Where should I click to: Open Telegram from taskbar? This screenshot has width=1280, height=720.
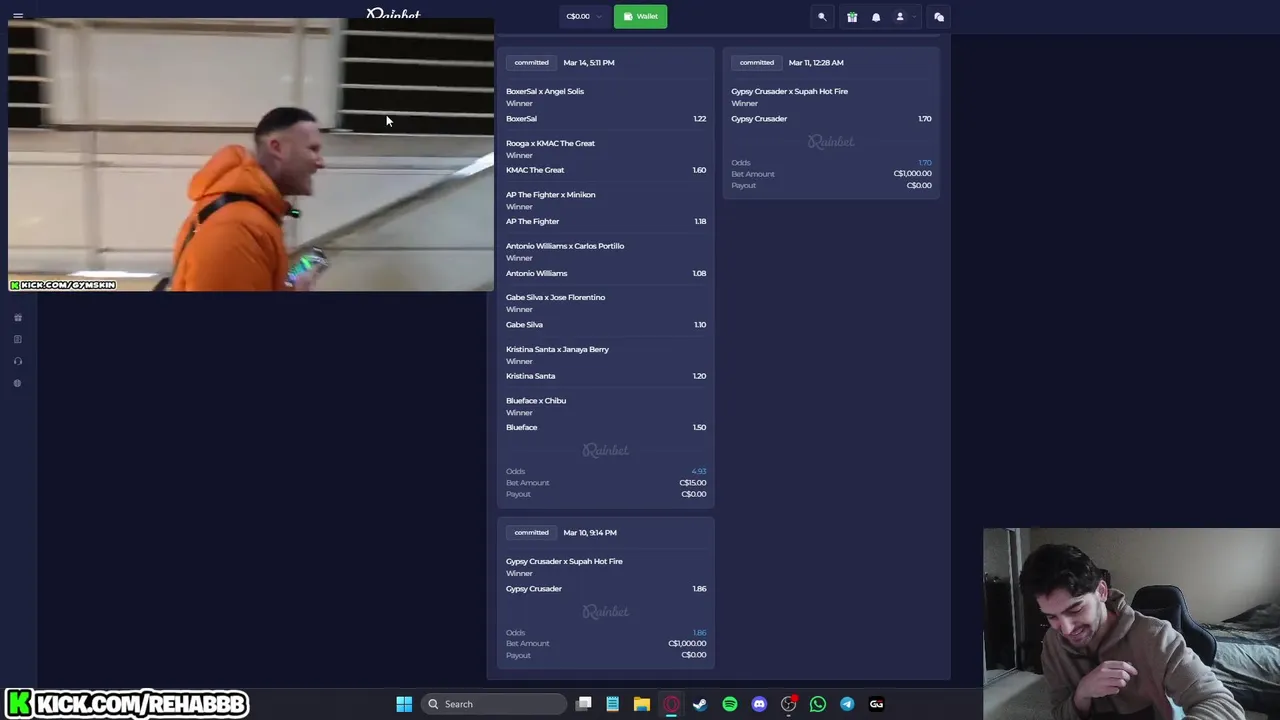coord(847,704)
